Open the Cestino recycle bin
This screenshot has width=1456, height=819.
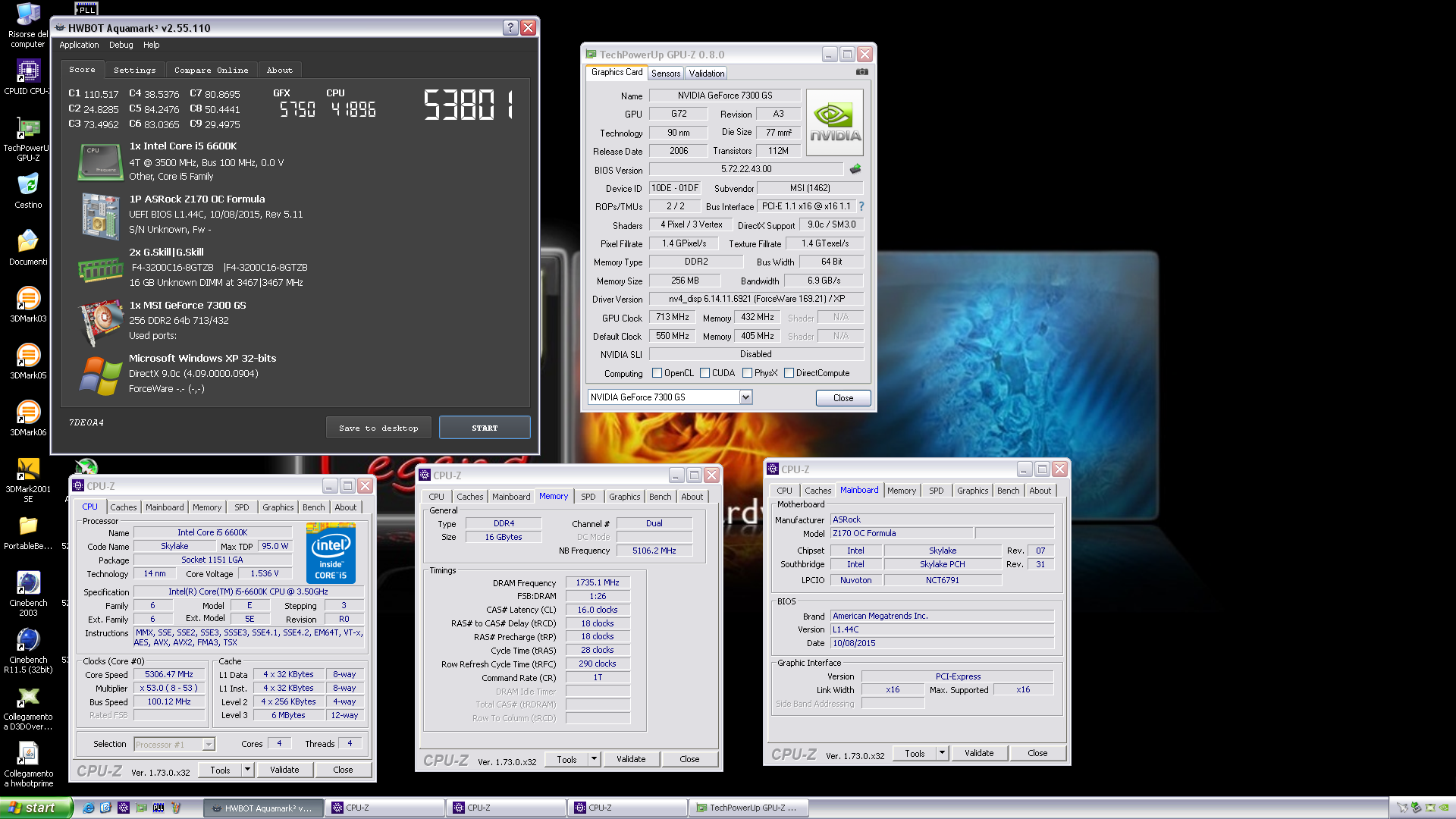pyautogui.click(x=28, y=191)
